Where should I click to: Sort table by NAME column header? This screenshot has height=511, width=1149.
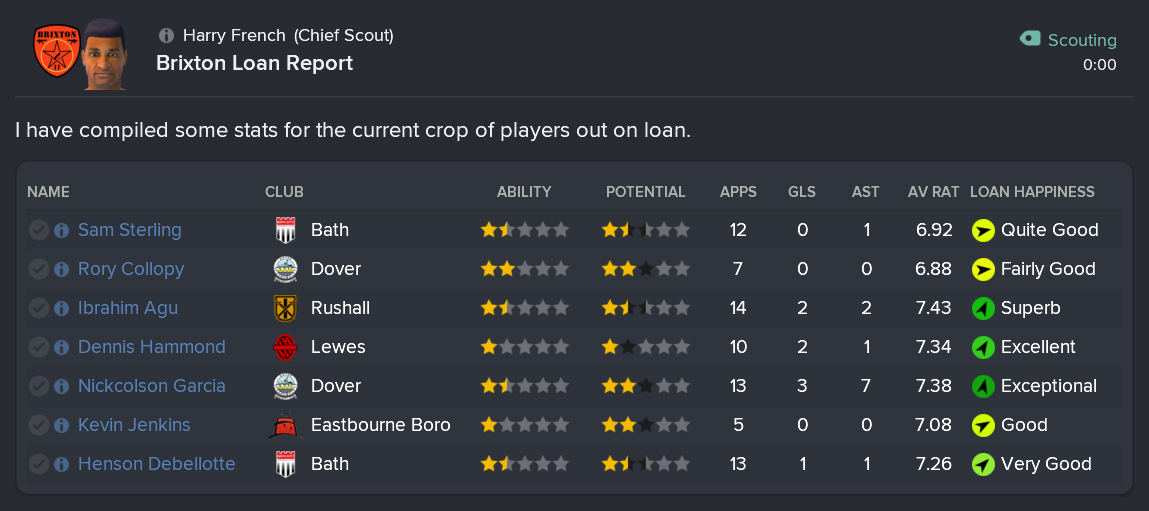pos(48,192)
